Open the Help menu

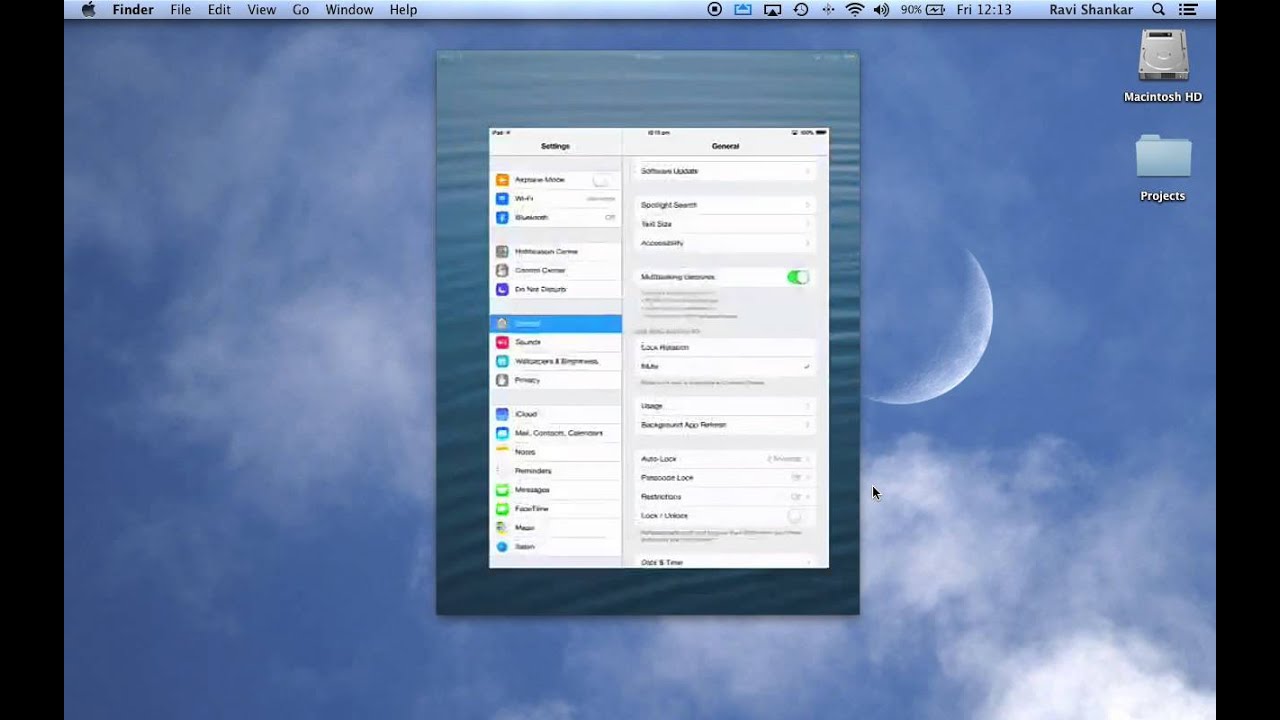coord(403,10)
